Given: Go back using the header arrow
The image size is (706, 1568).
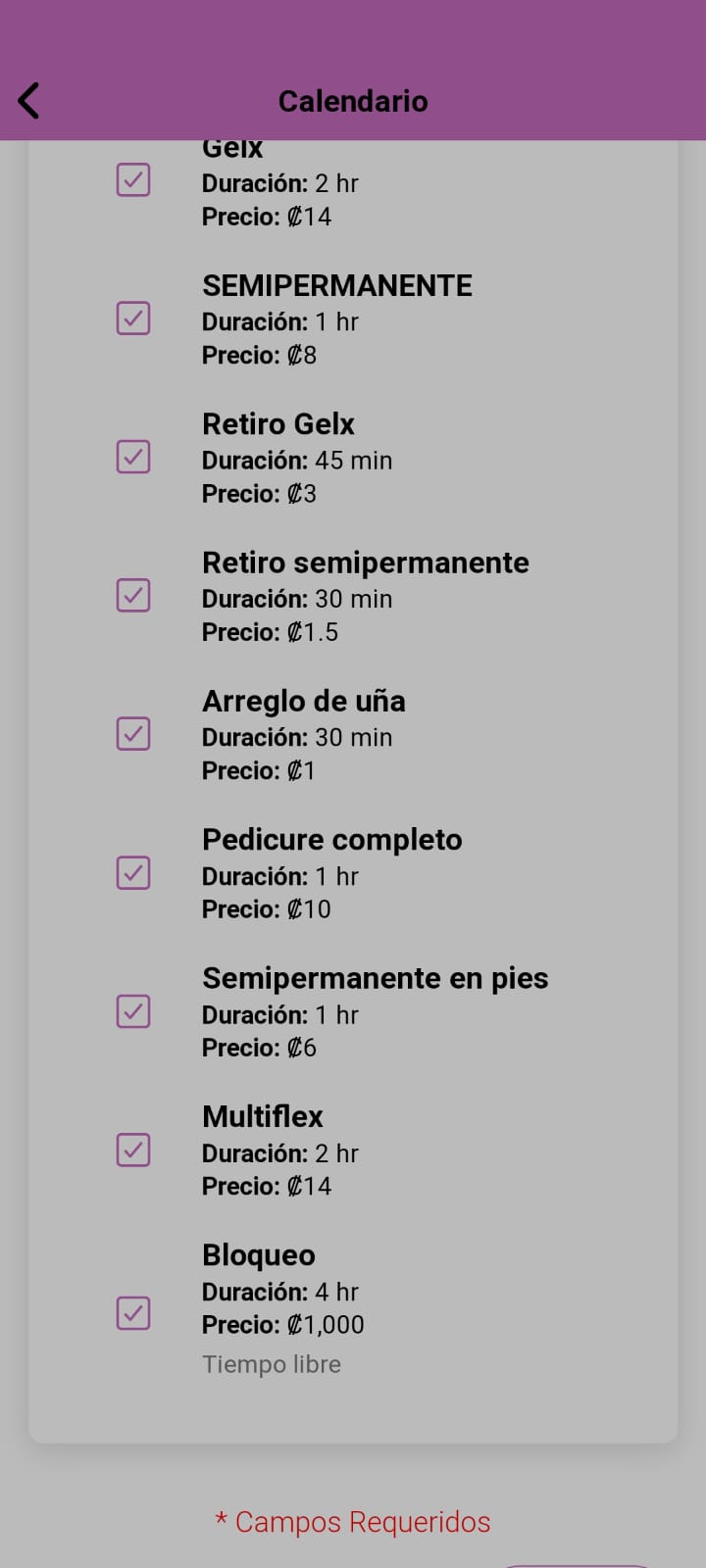Looking at the screenshot, I should 29,101.
